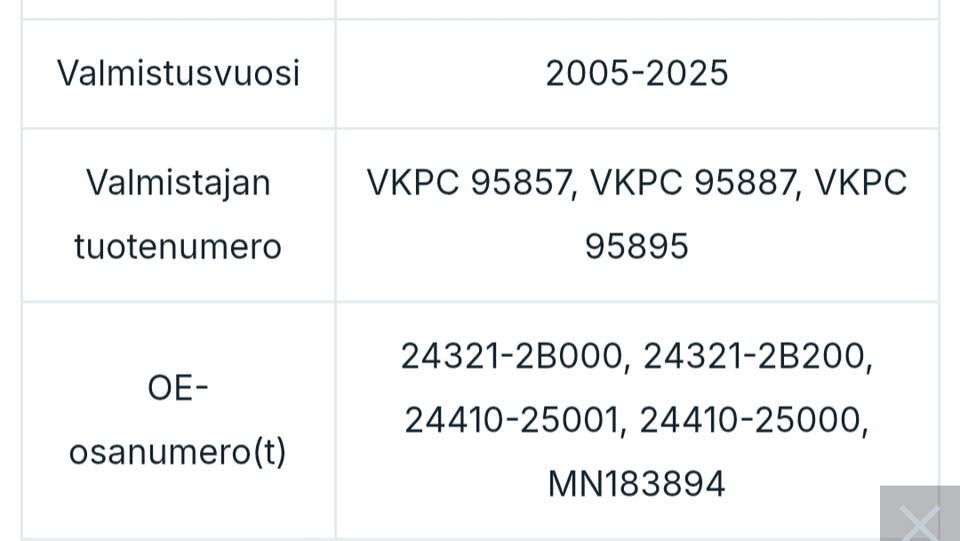Image resolution: width=960 pixels, height=541 pixels.
Task: Click the OE- label text
Action: (x=177, y=388)
